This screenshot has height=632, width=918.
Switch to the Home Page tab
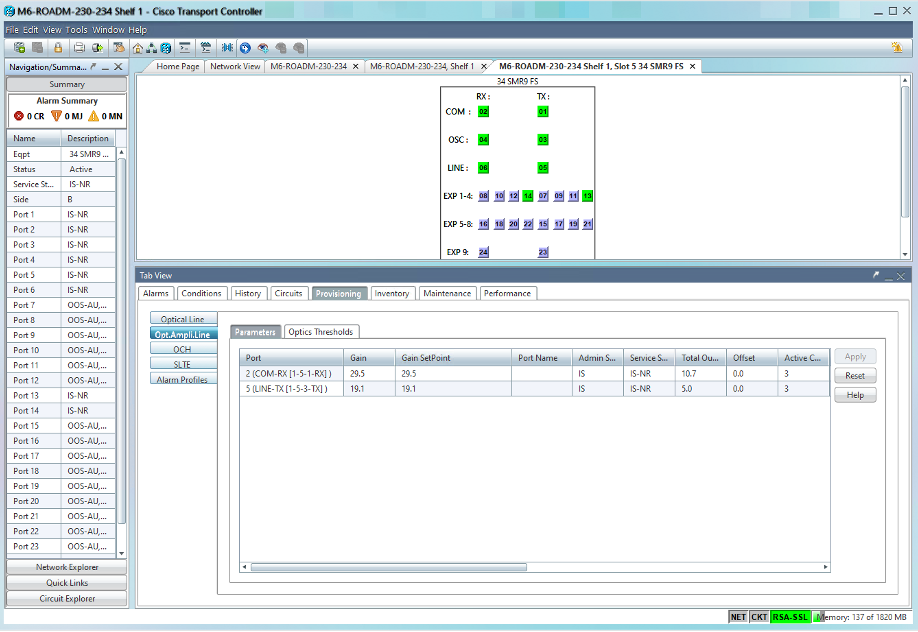pos(177,67)
